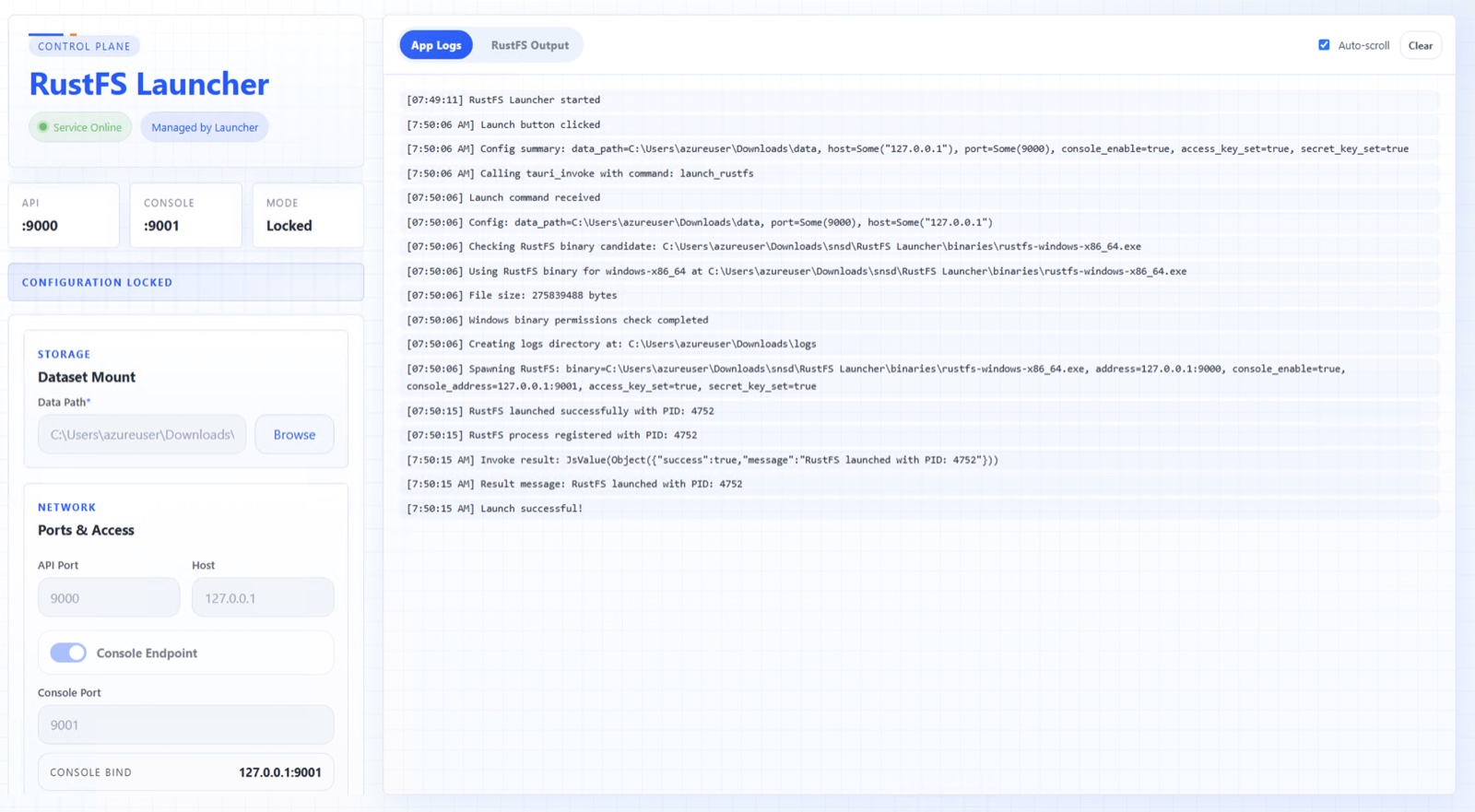
Task: Click the CONFIGURATION LOCKED banner
Action: (x=185, y=282)
